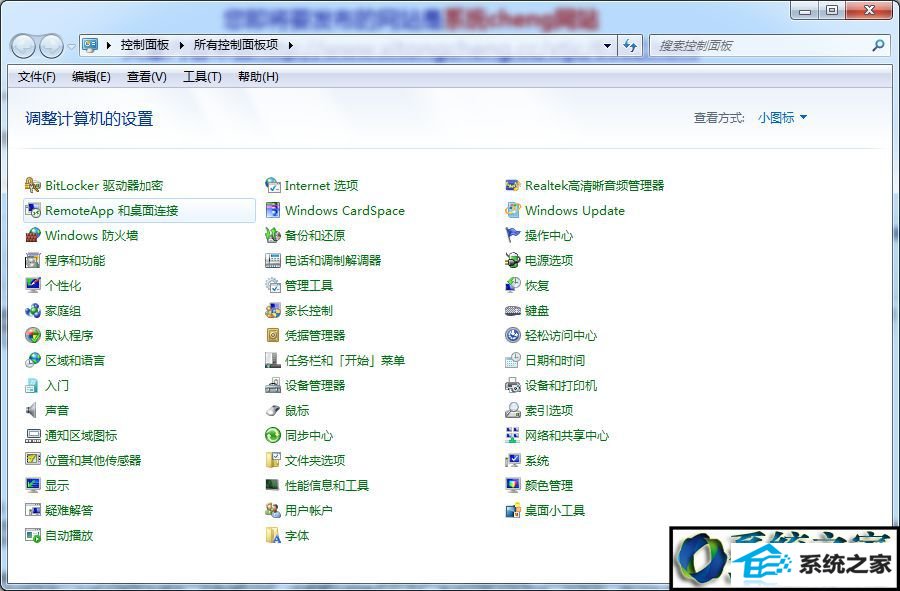Open the 颜色管理 link
Screen dimensions: 900x591
coord(549,485)
